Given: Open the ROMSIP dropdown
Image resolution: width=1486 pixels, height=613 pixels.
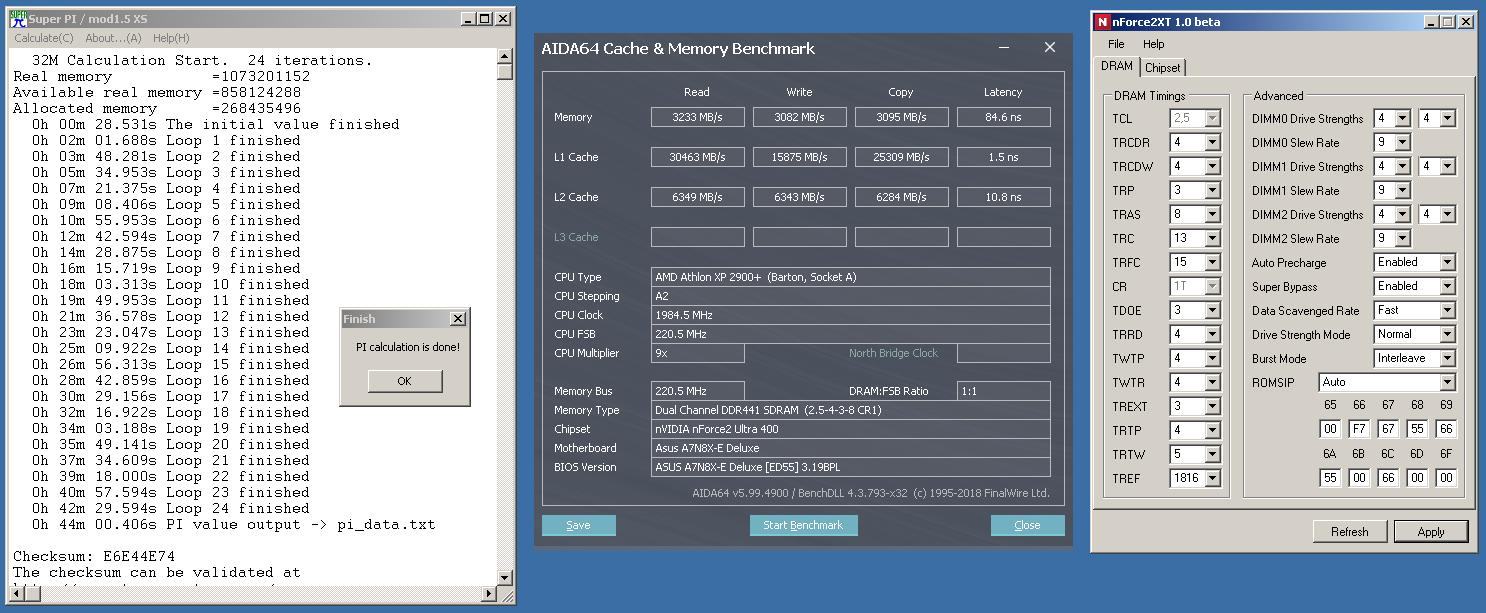Looking at the screenshot, I should point(1446,382).
